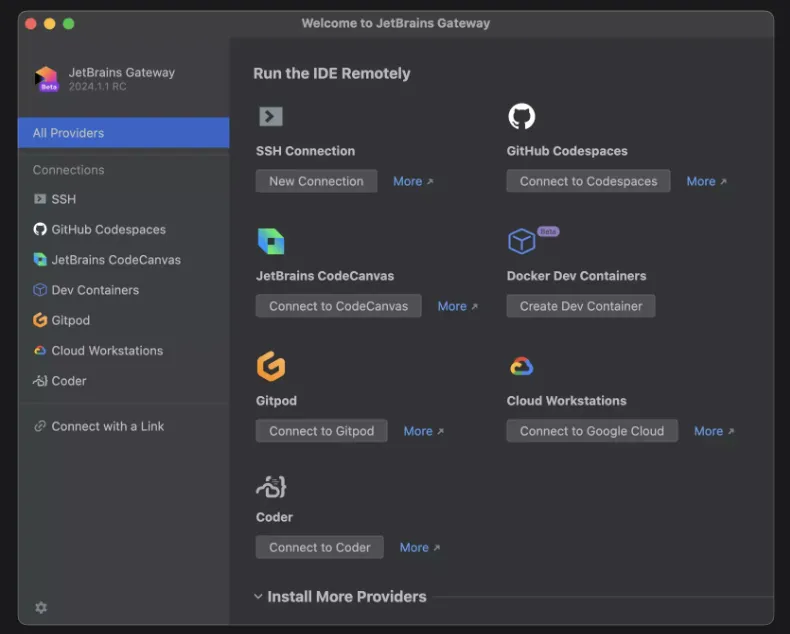The height and width of the screenshot is (634, 790).
Task: Select All Providers in the sidebar
Action: coord(123,133)
